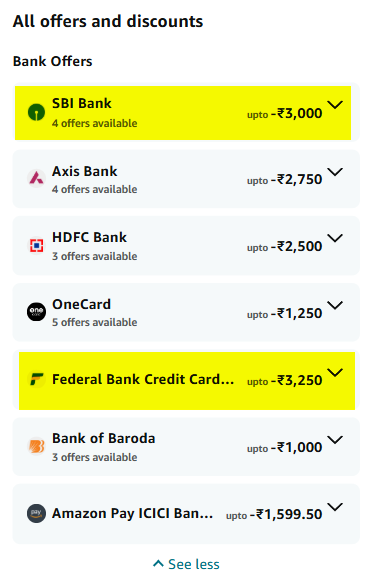Image resolution: width=370 pixels, height=579 pixels.
Task: Click the Amazon Pay logo icon
Action: (x=36, y=513)
